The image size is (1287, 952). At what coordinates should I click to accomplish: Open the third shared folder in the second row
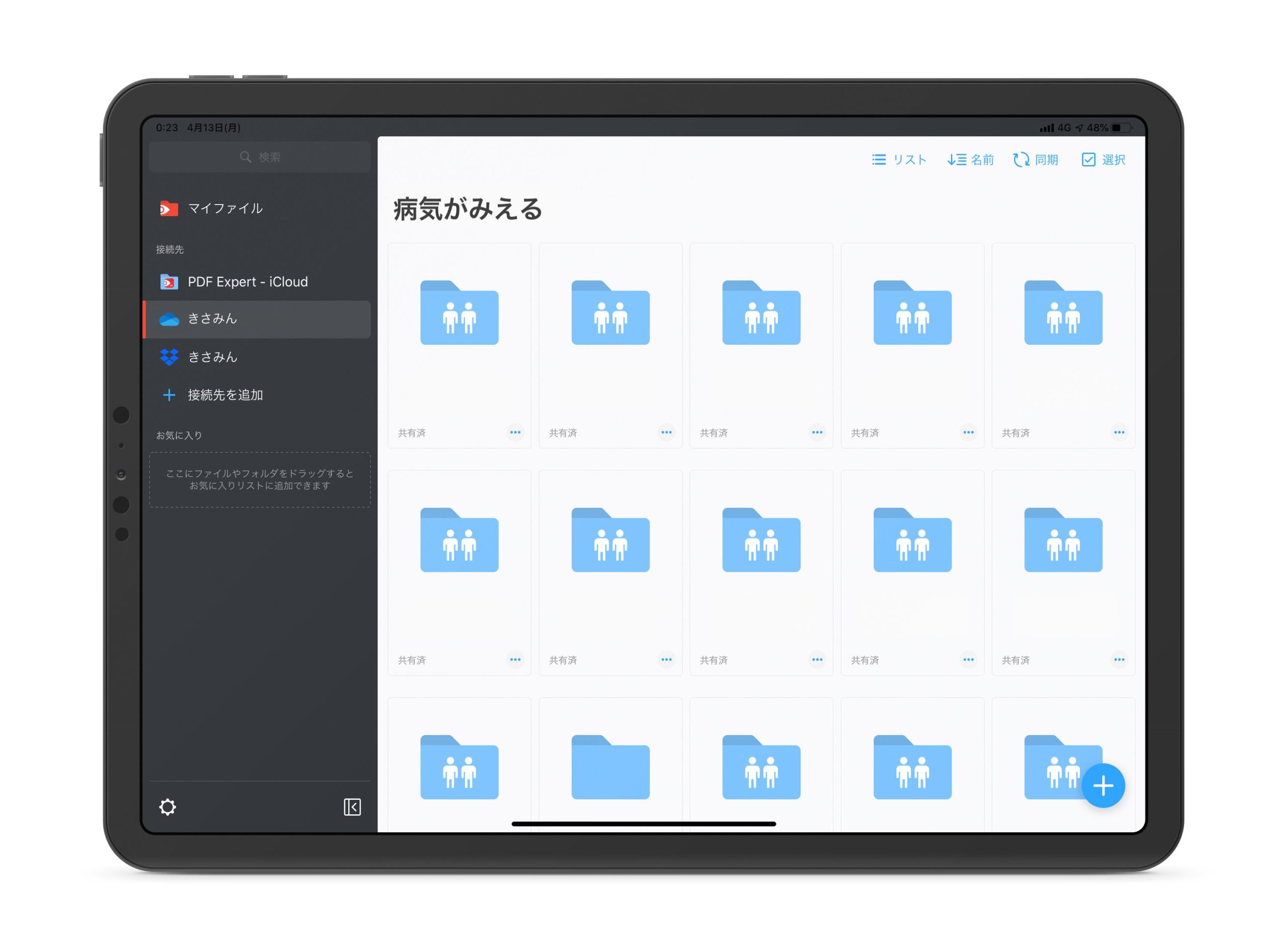[x=761, y=539]
